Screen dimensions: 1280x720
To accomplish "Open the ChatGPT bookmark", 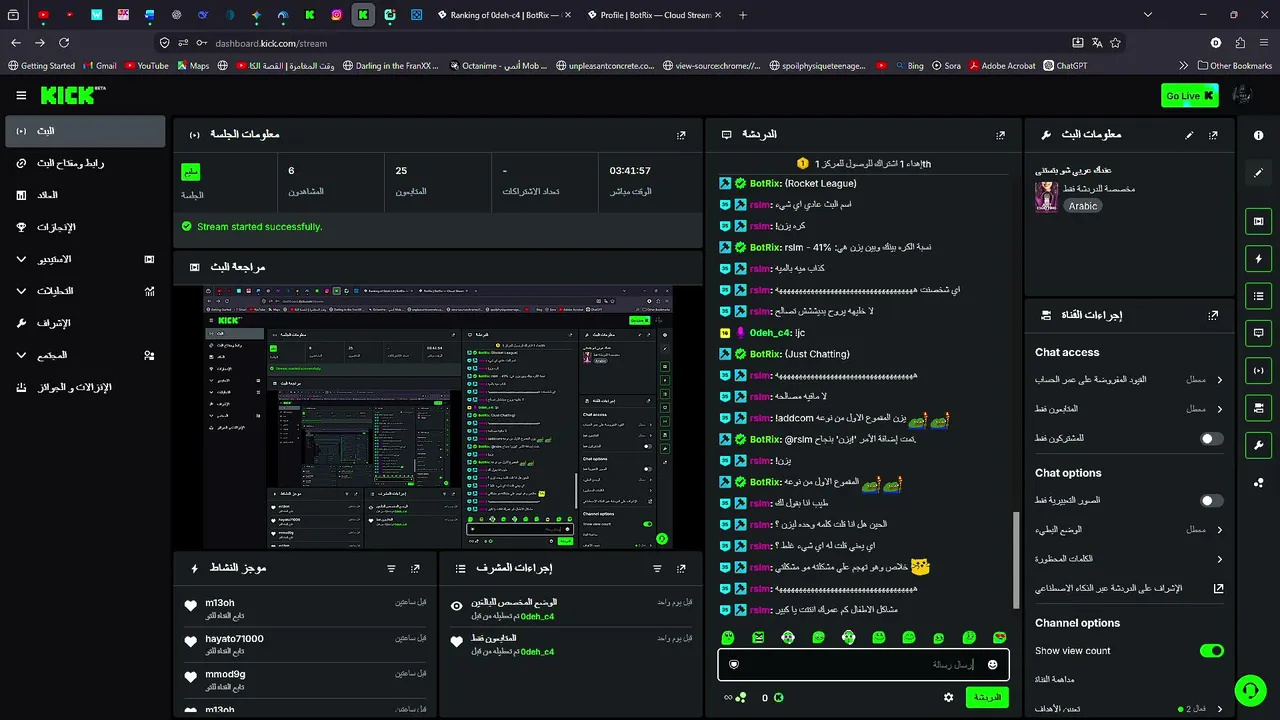I will pyautogui.click(x=1064, y=66).
